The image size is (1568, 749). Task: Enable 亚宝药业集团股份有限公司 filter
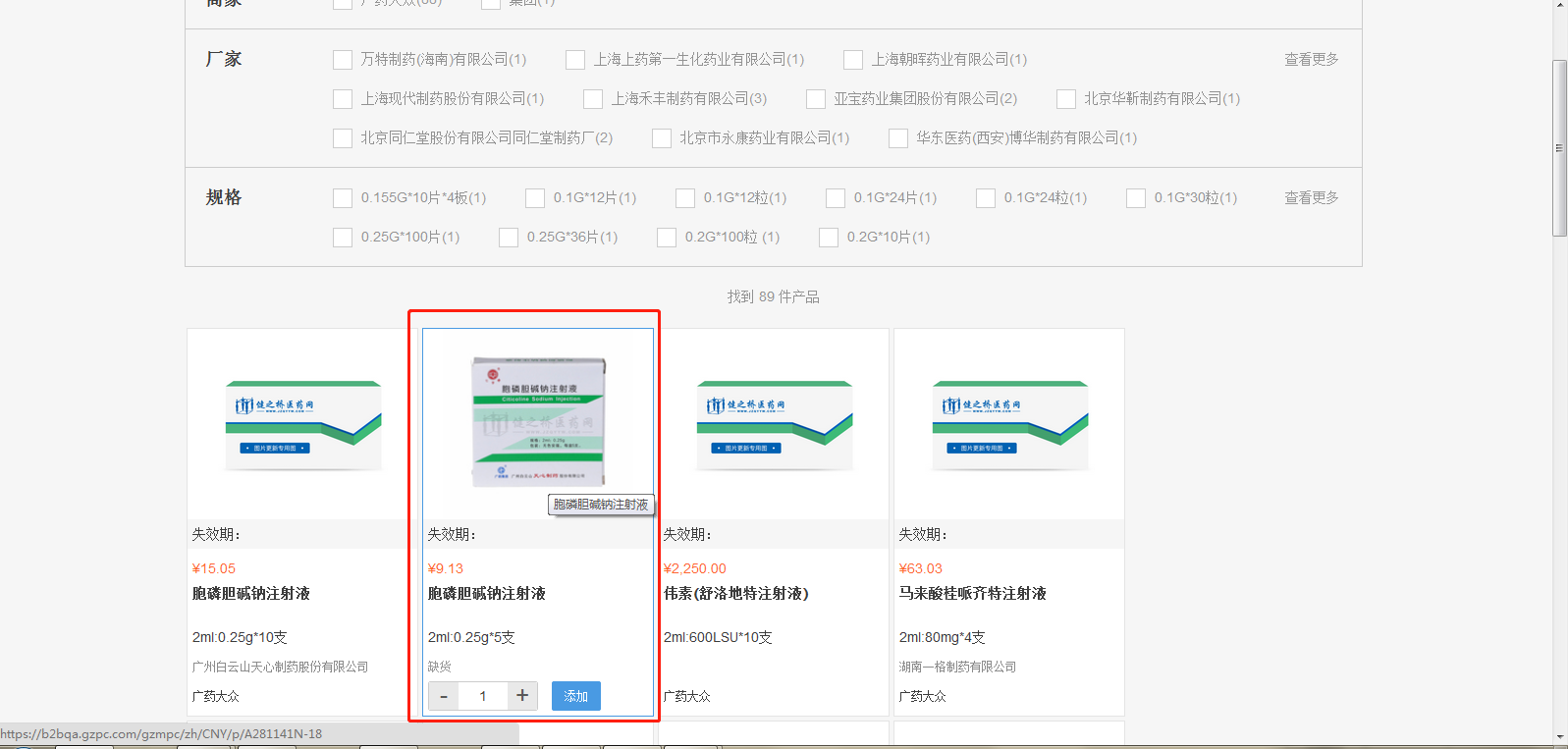(x=816, y=99)
